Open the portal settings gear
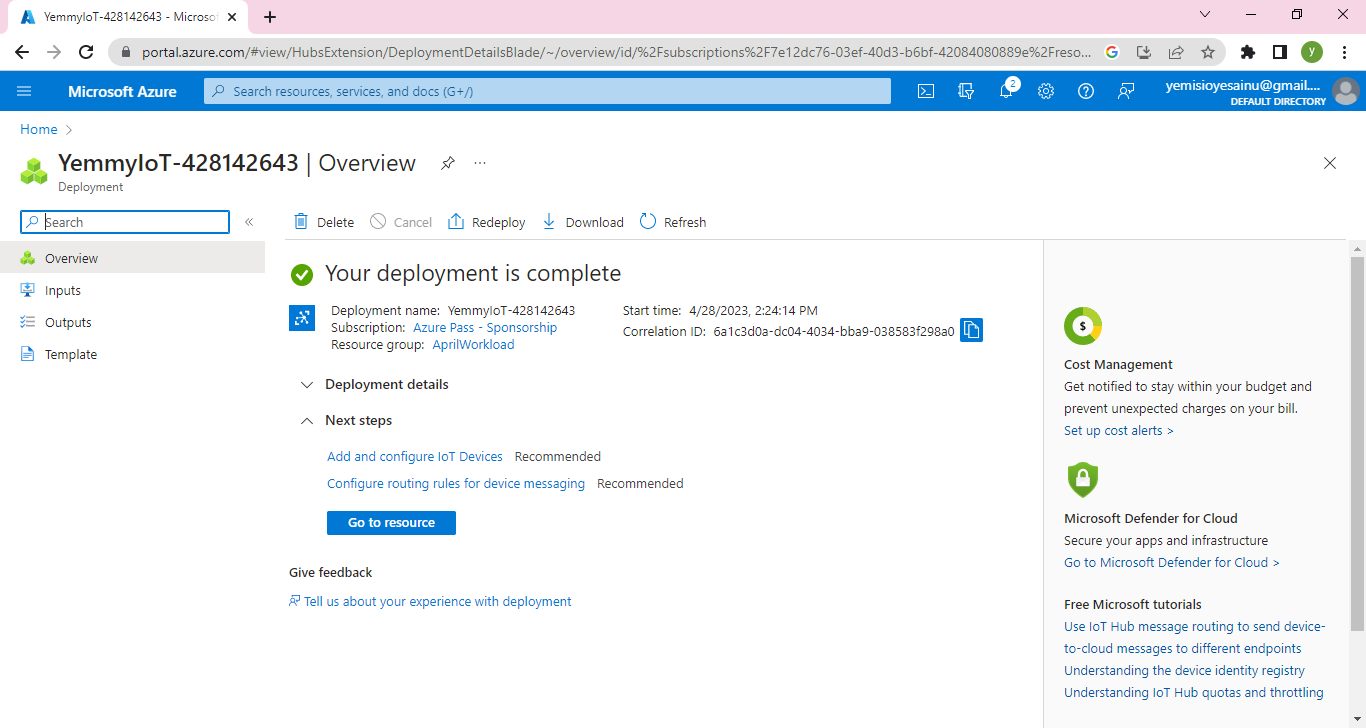Image resolution: width=1366 pixels, height=728 pixels. 1046,91
